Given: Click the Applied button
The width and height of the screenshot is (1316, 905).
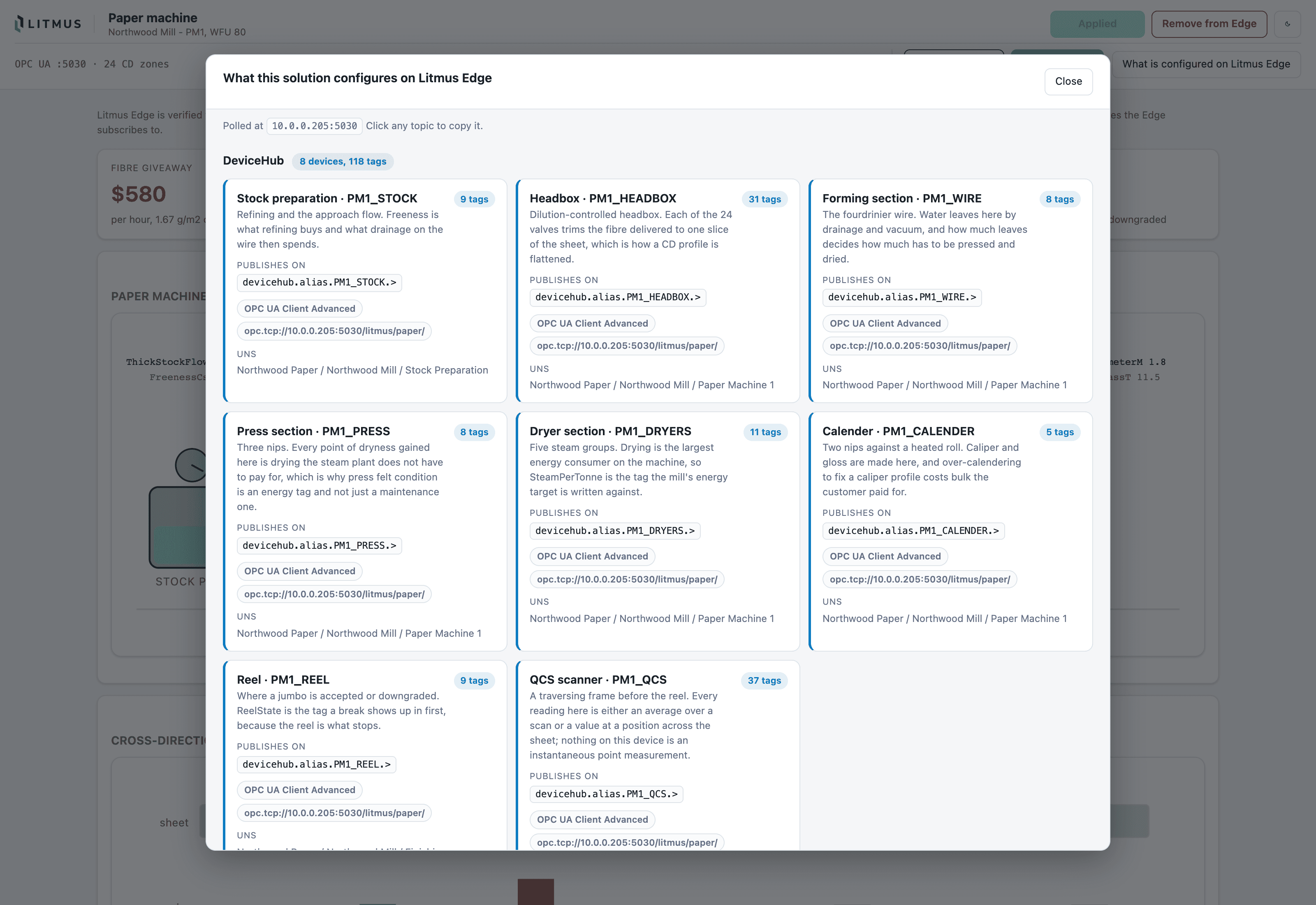Looking at the screenshot, I should coord(1097,24).
